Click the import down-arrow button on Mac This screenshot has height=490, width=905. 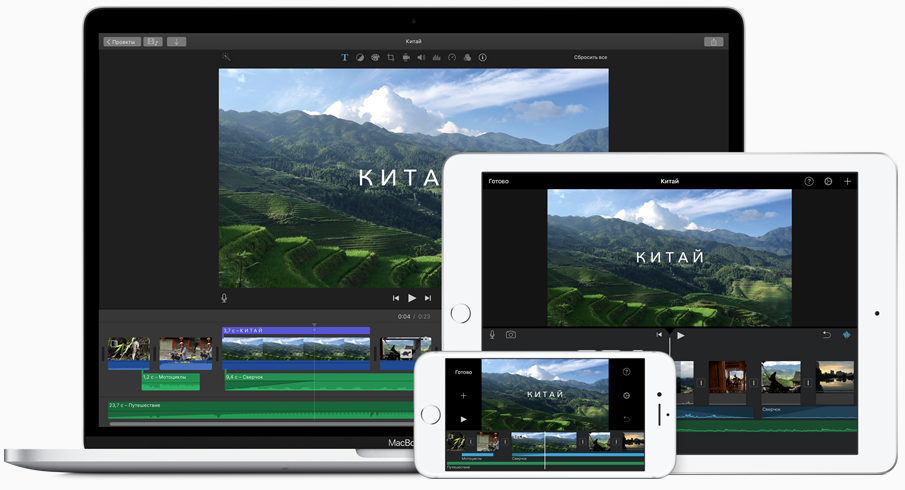177,42
